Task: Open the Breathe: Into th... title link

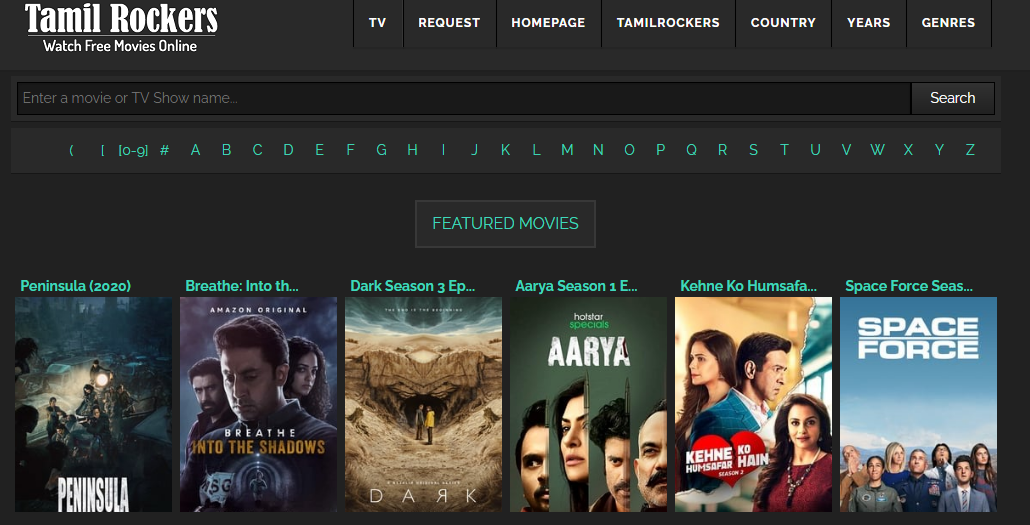Action: tap(242, 286)
